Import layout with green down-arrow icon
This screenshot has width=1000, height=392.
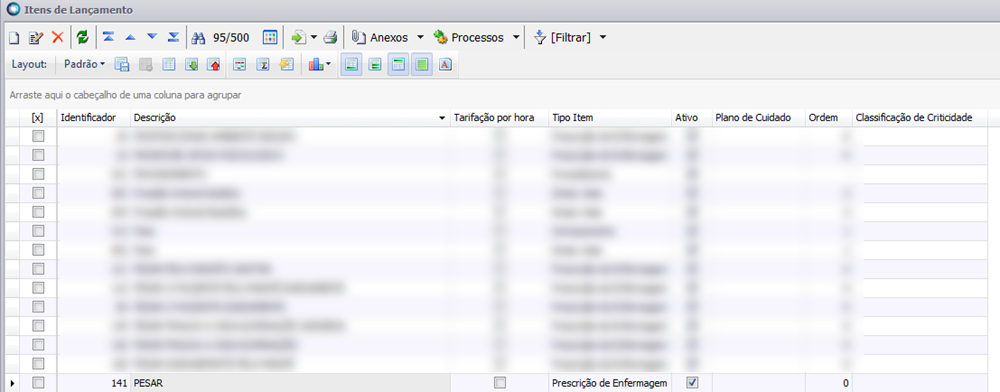pos(191,64)
